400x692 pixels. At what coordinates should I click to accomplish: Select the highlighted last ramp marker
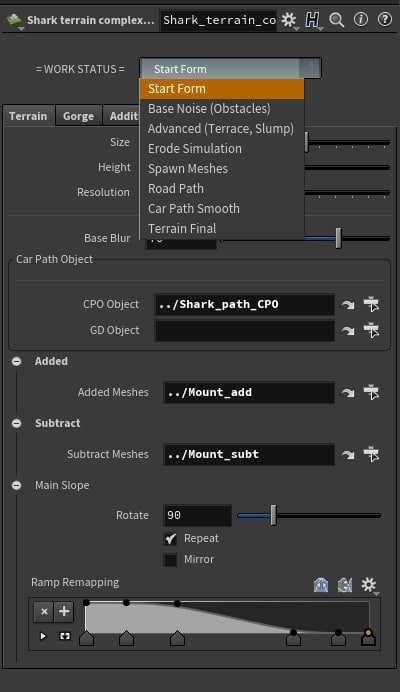click(x=368, y=638)
